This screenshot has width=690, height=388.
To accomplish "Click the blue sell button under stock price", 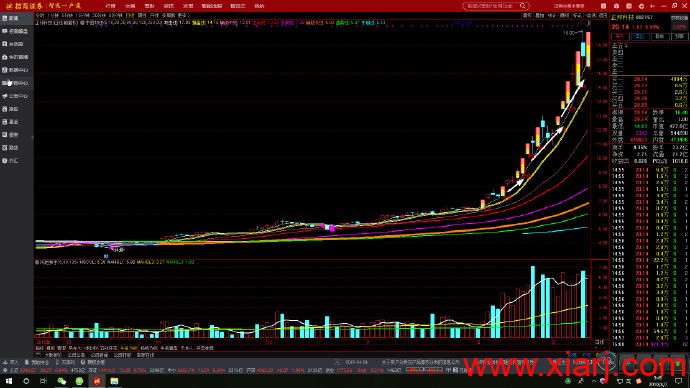I will [639, 37].
